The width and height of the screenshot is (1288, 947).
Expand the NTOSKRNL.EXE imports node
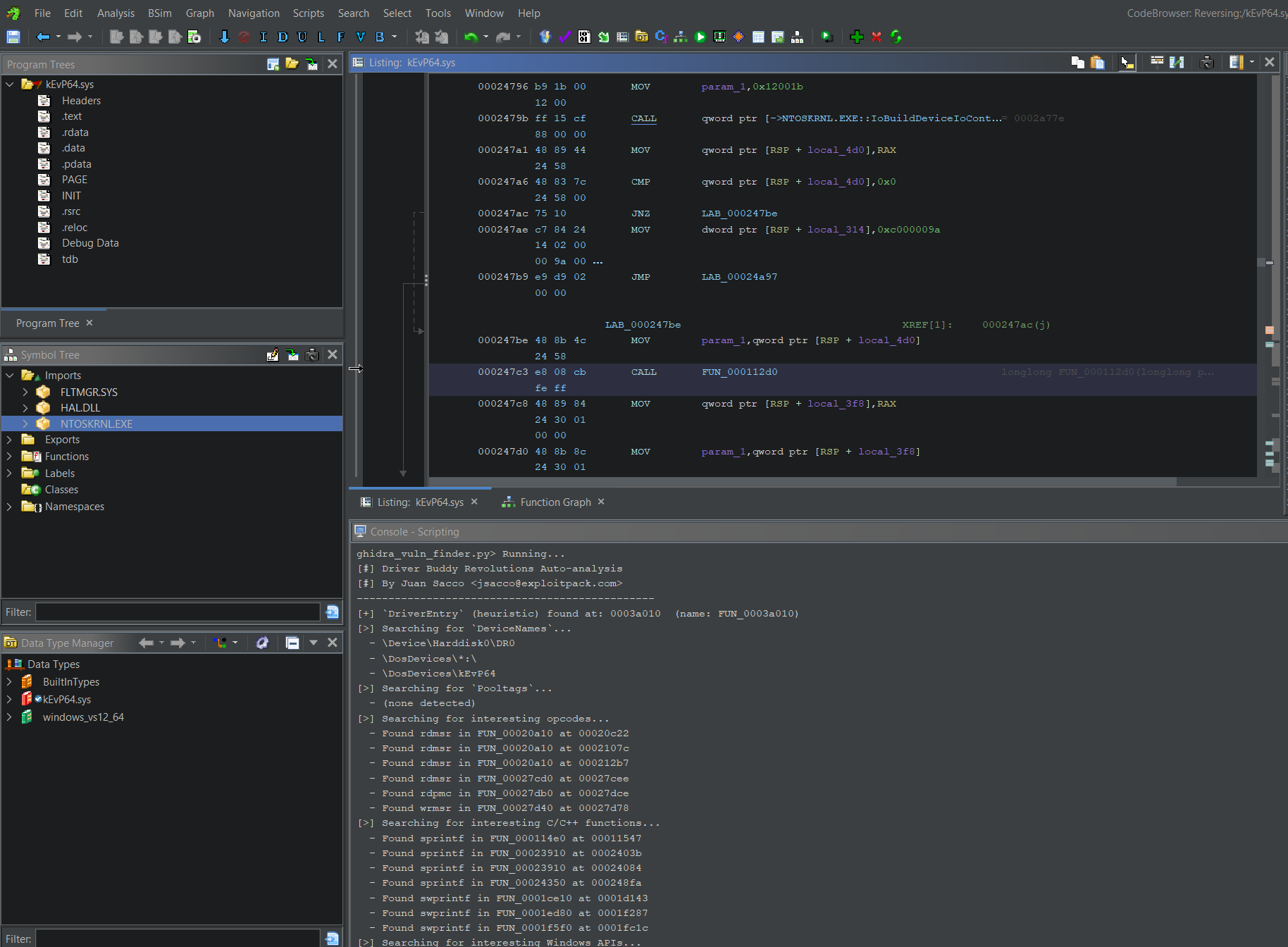25,424
